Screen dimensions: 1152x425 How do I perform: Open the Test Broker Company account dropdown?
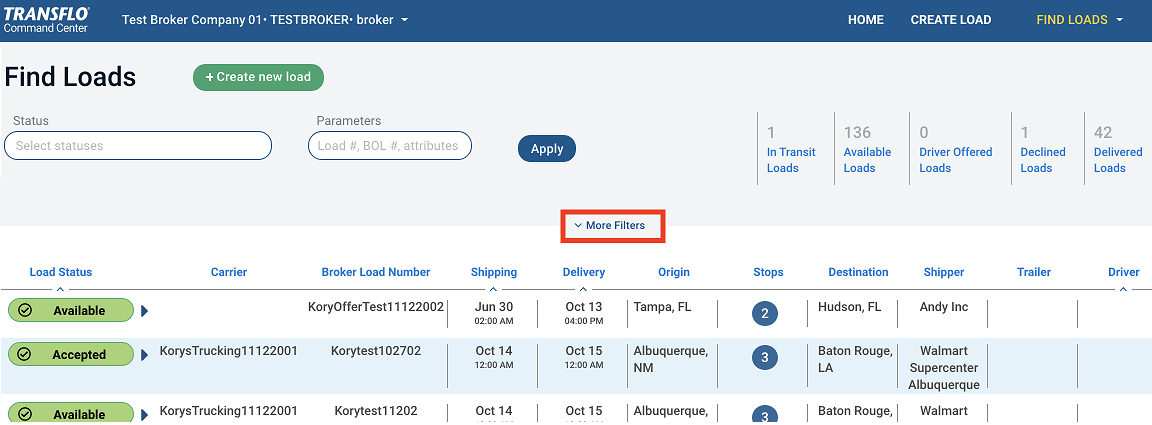click(265, 20)
